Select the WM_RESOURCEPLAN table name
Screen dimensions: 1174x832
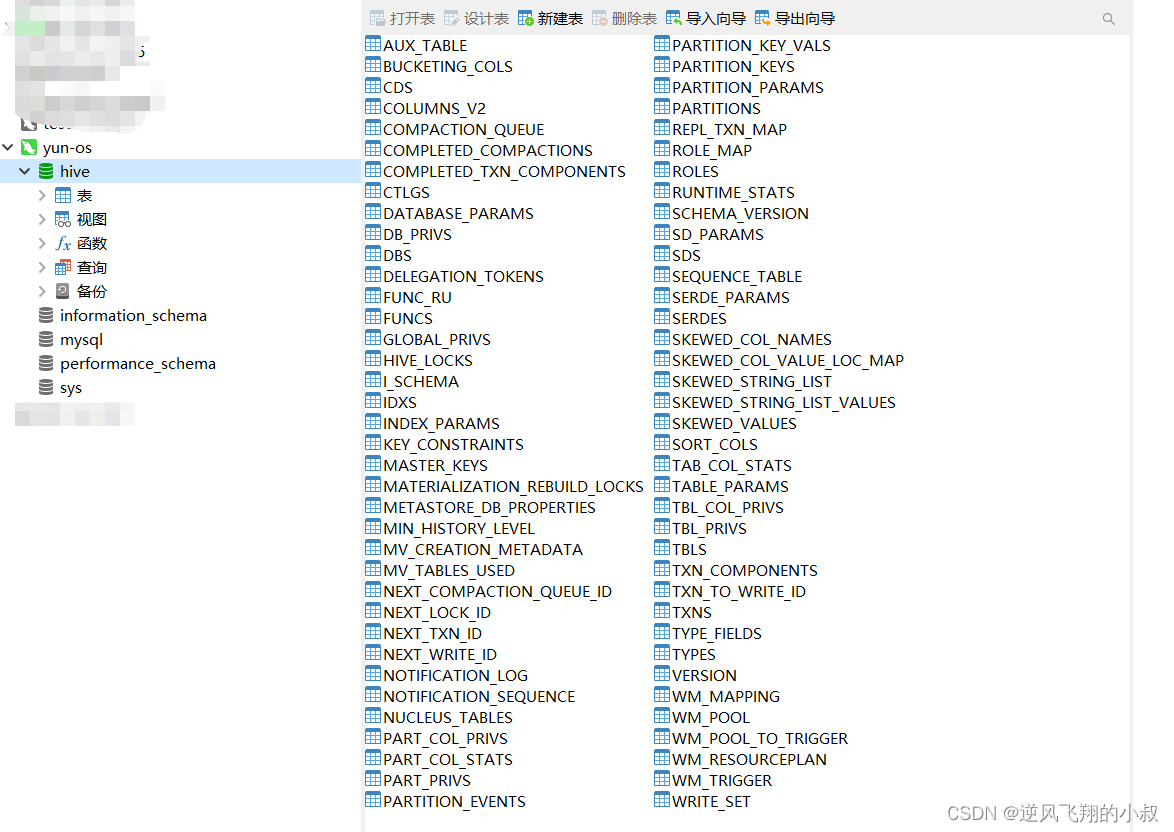749,759
